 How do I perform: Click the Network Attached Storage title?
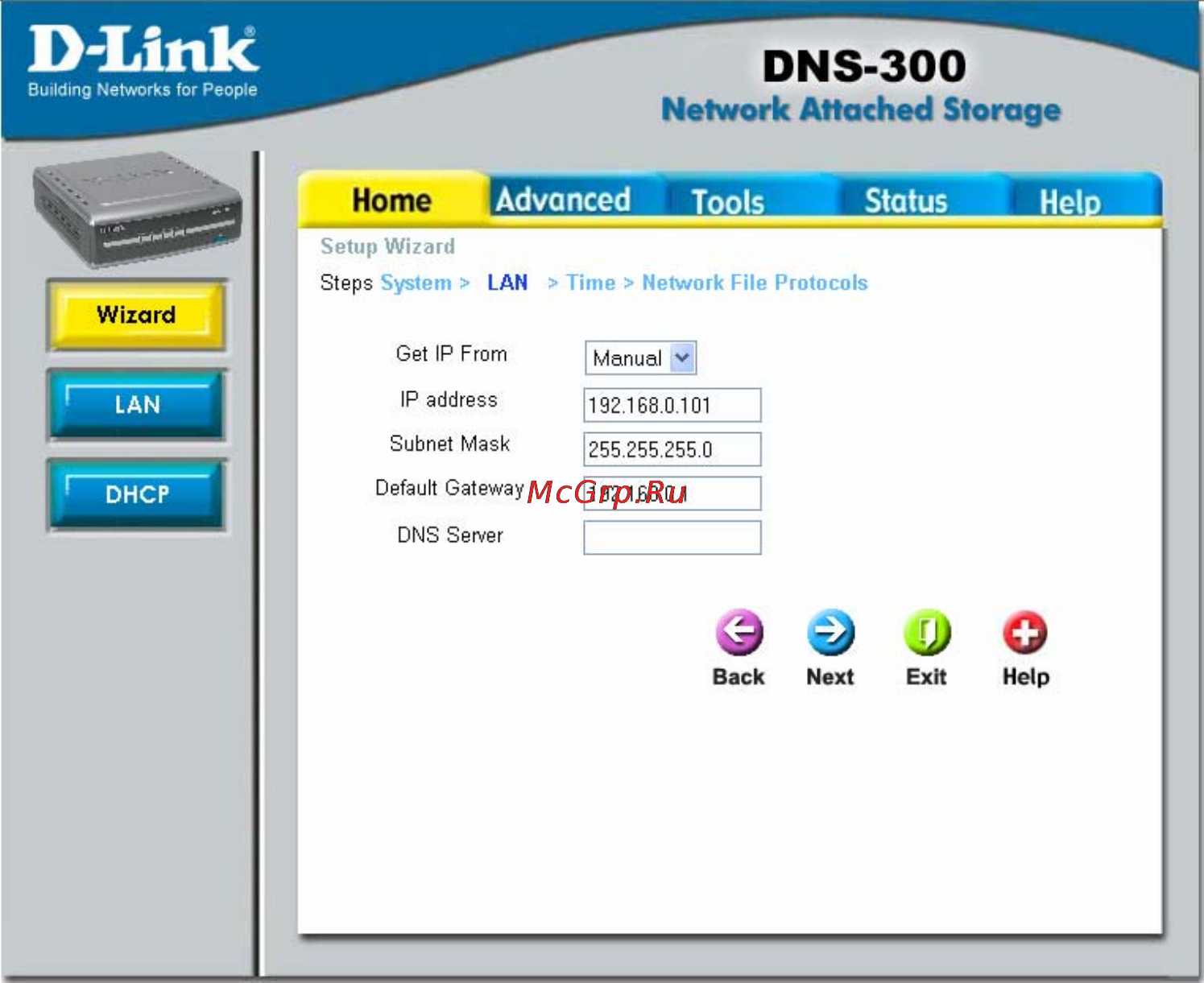click(x=861, y=110)
